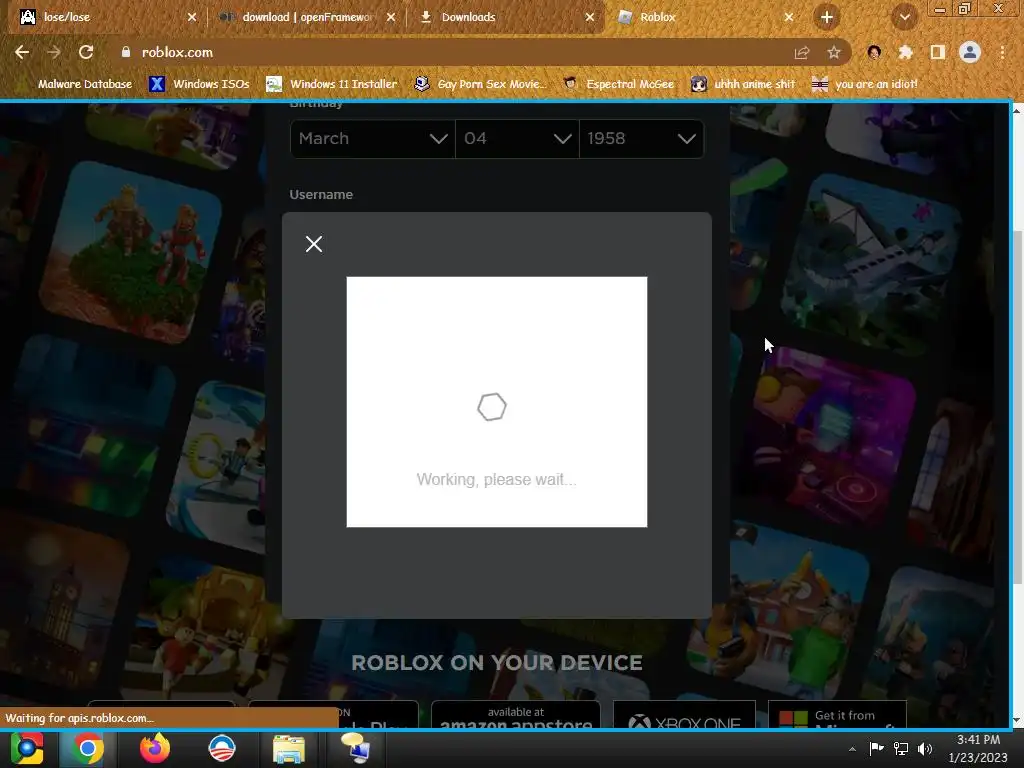Screen dimensions: 1024x768
Task: Click the Microsoft store badge
Action: tap(837, 716)
